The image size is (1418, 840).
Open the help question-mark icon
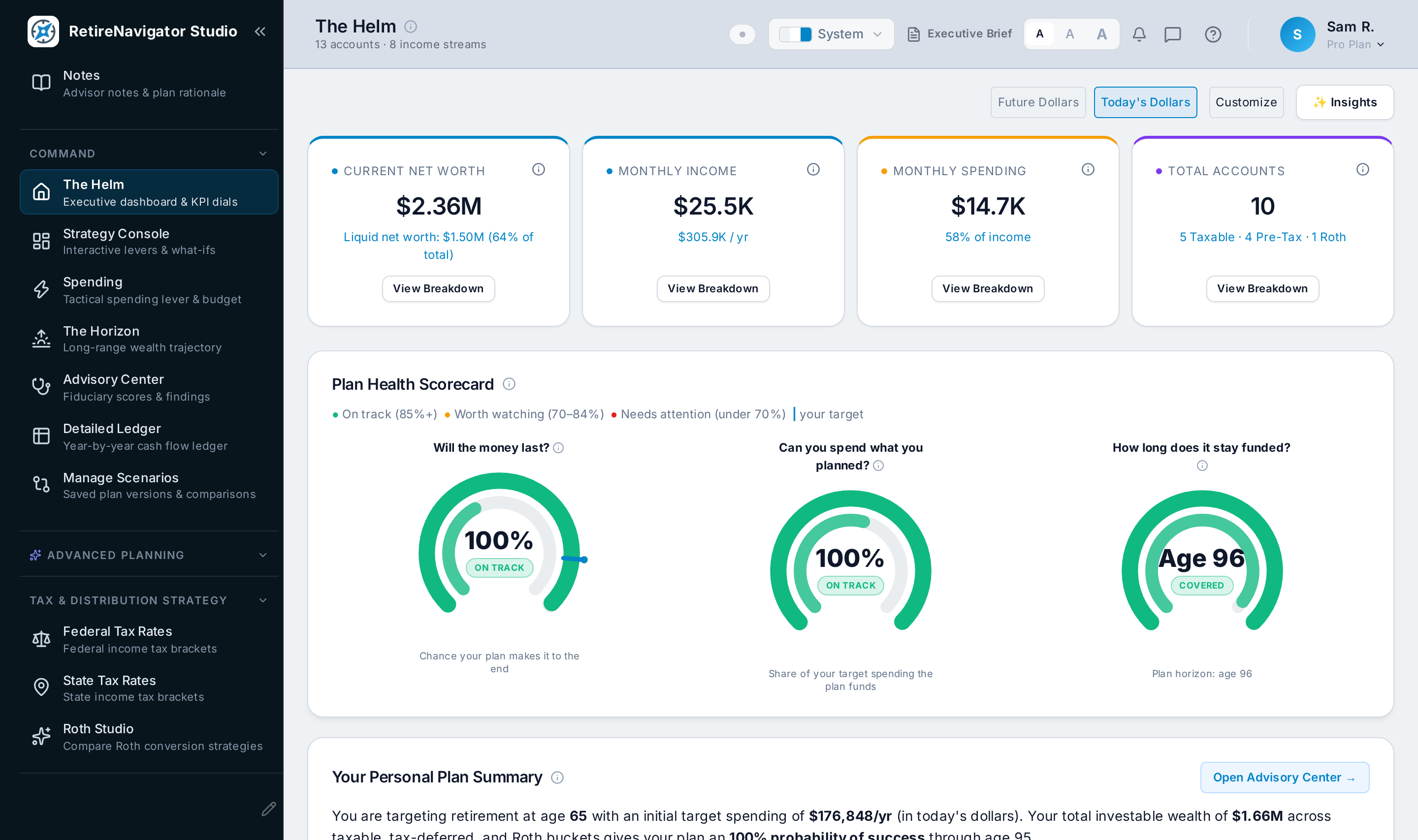tap(1212, 34)
